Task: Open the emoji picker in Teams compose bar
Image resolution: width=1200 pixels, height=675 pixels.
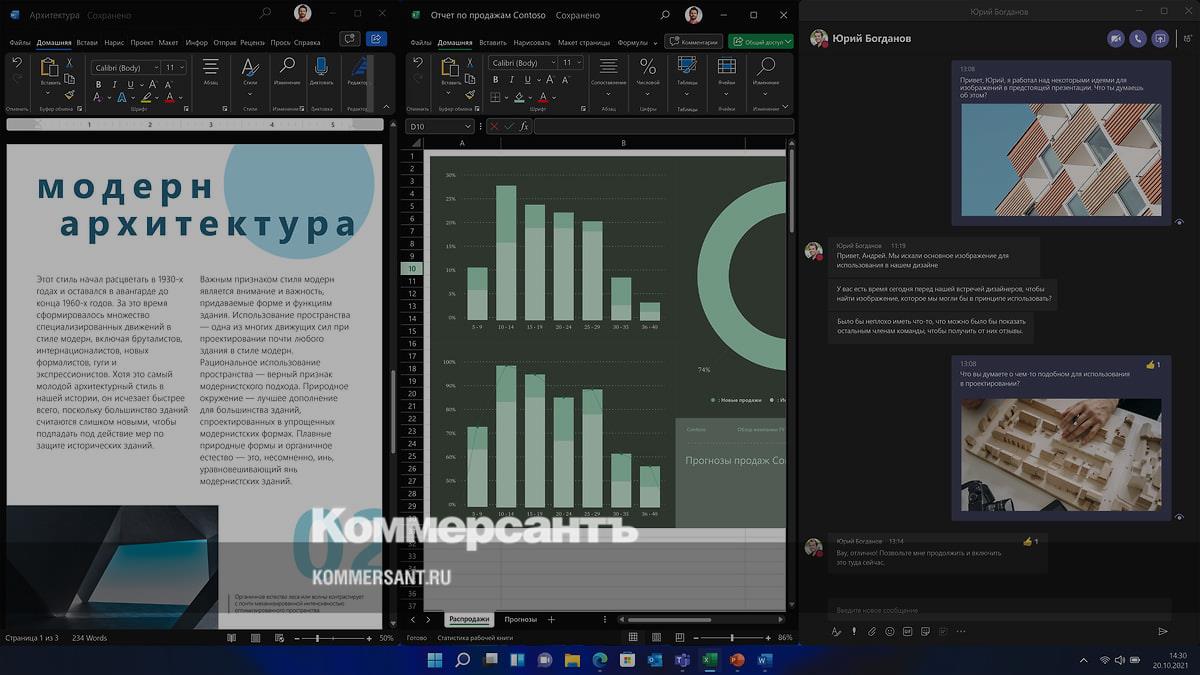Action: (x=890, y=632)
